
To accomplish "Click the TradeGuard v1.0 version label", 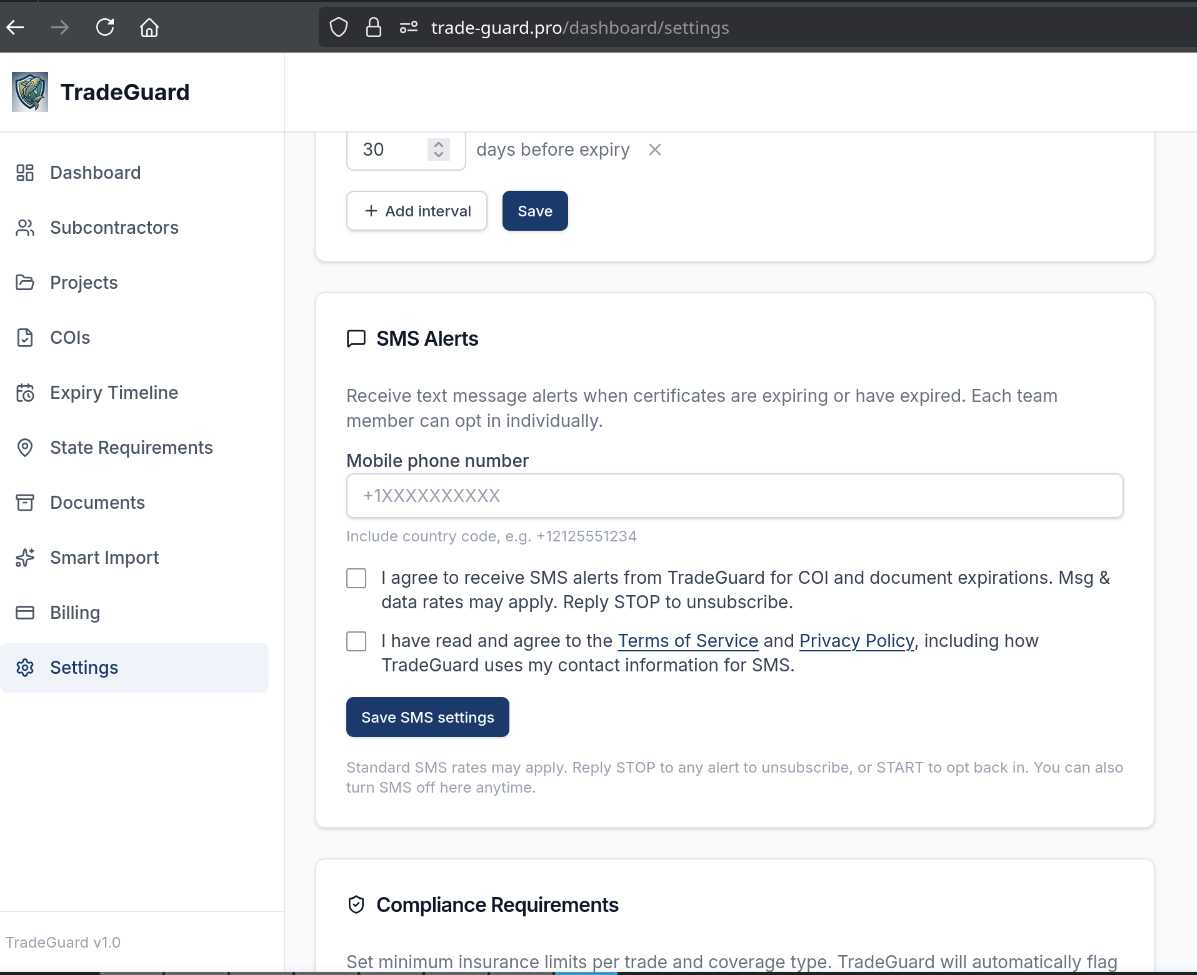I will coord(63,942).
